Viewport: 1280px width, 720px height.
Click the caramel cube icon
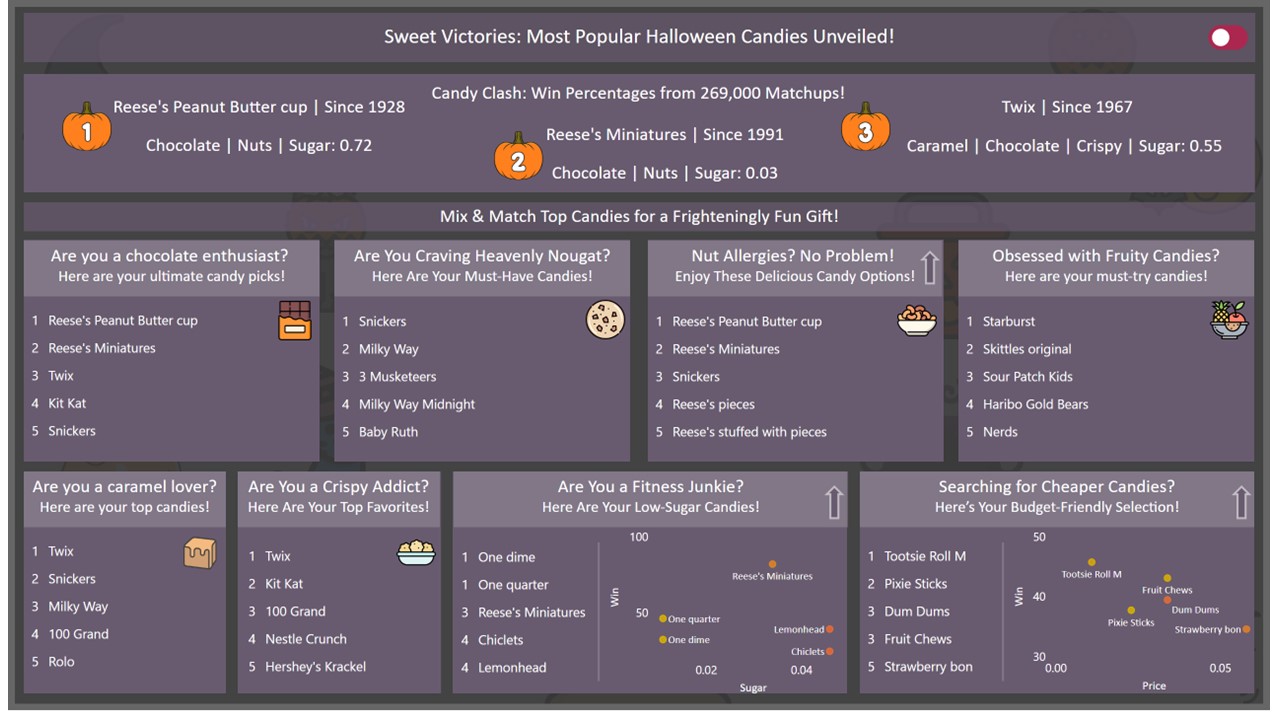tap(200, 553)
